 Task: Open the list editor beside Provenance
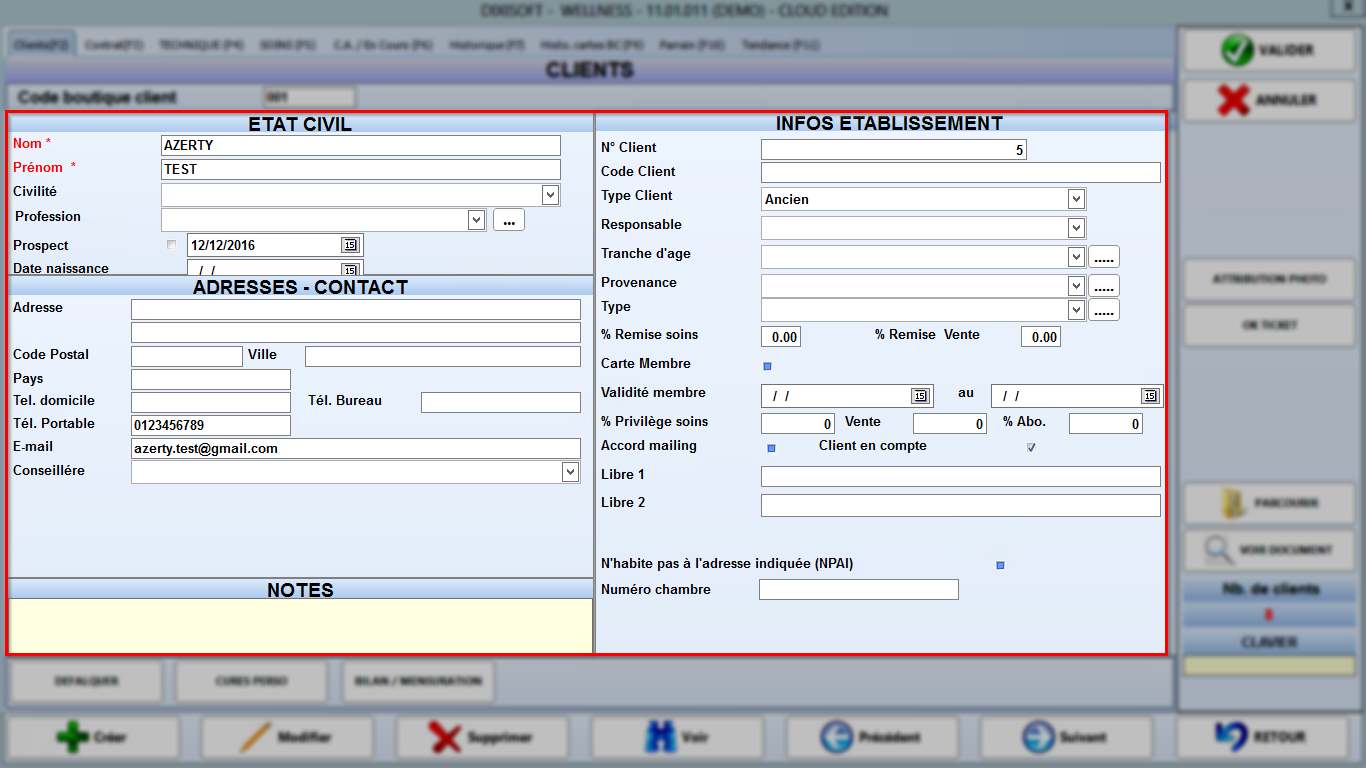[x=1103, y=285]
